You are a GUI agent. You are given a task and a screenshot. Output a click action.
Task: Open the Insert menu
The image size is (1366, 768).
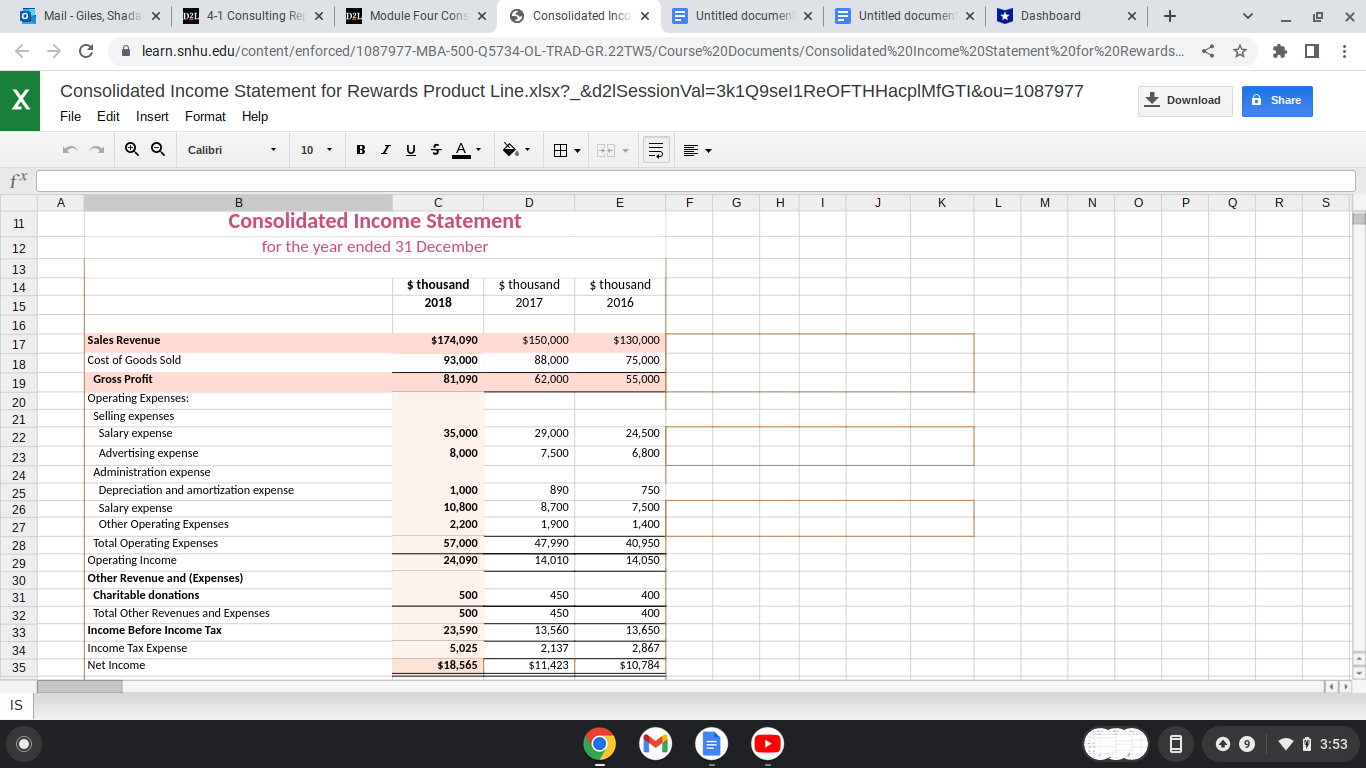(152, 116)
